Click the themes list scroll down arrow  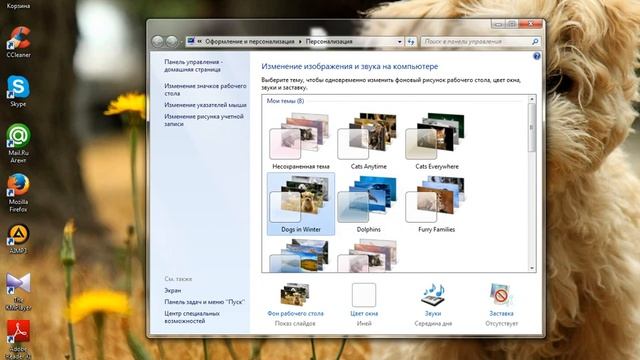point(531,268)
